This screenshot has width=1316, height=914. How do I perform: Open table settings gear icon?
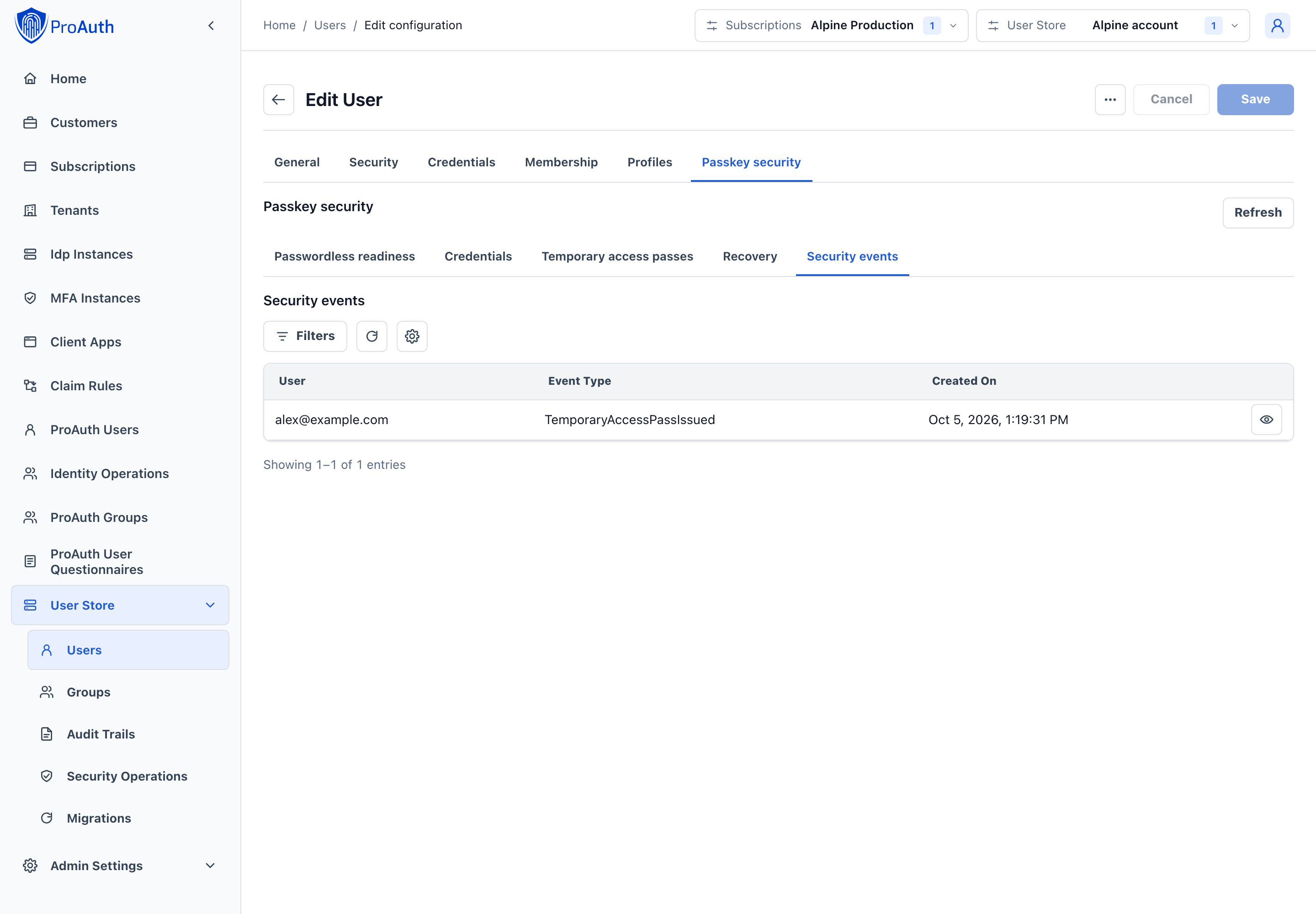[412, 336]
